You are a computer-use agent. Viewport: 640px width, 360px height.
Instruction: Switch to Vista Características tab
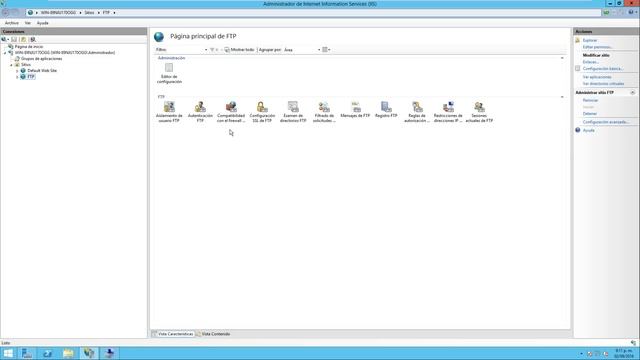pyautogui.click(x=173, y=334)
